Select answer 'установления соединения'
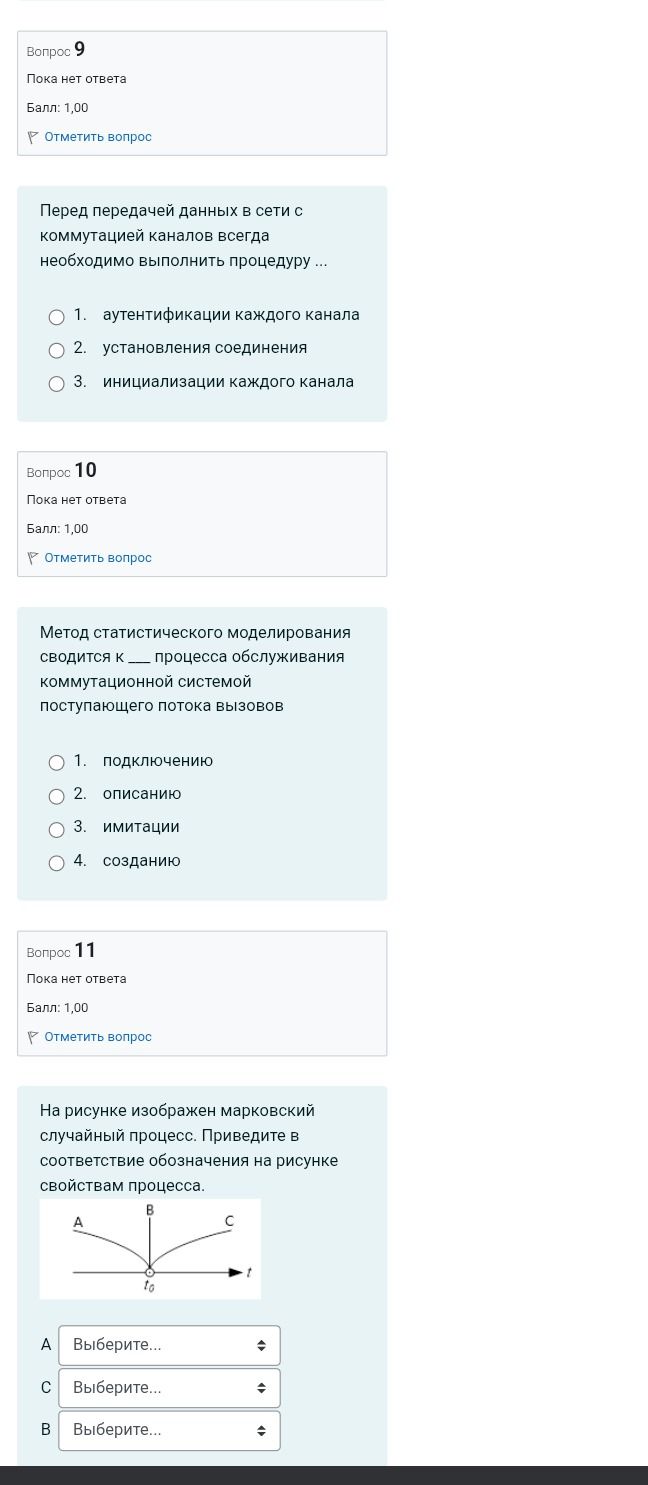Screen dimensions: 648x1485 click(x=57, y=349)
